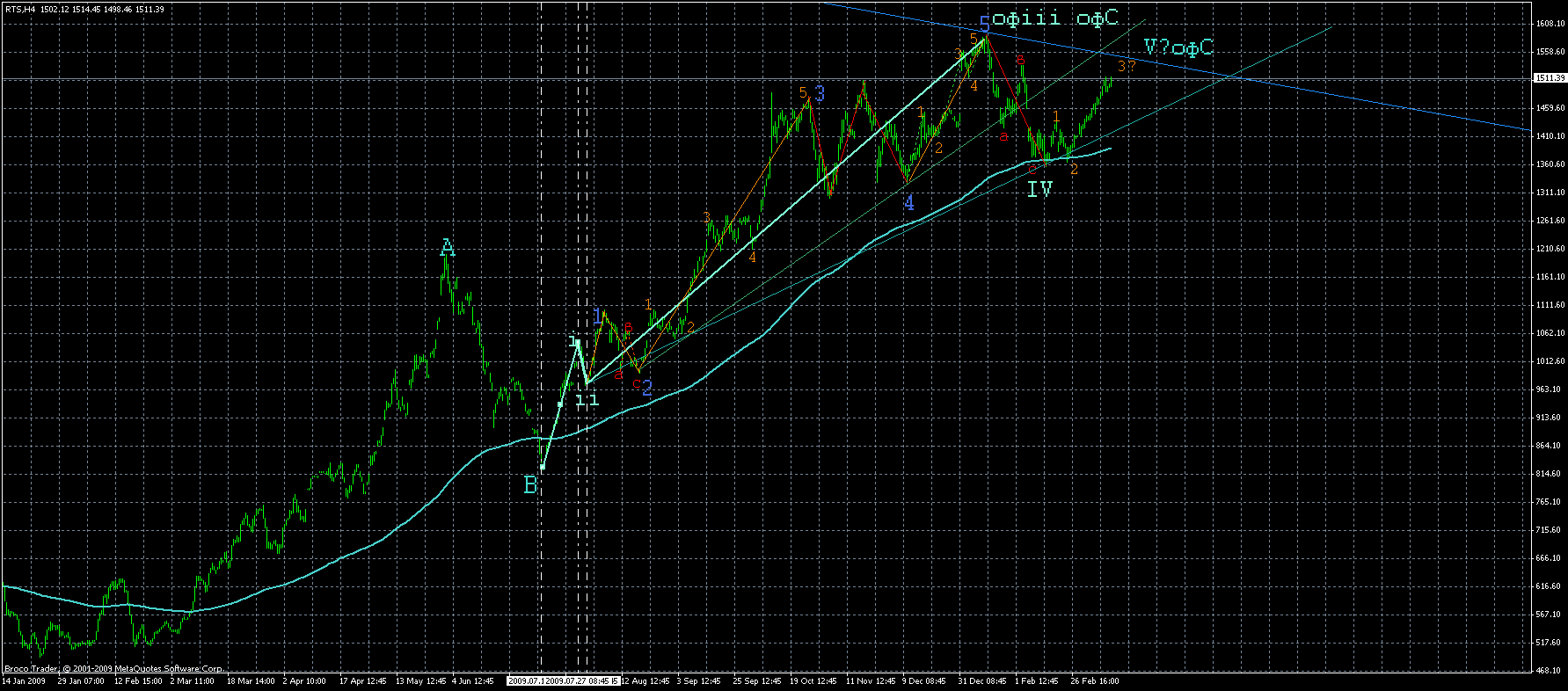Click the 666.10 price axis label
1568x691 pixels.
pos(1550,558)
